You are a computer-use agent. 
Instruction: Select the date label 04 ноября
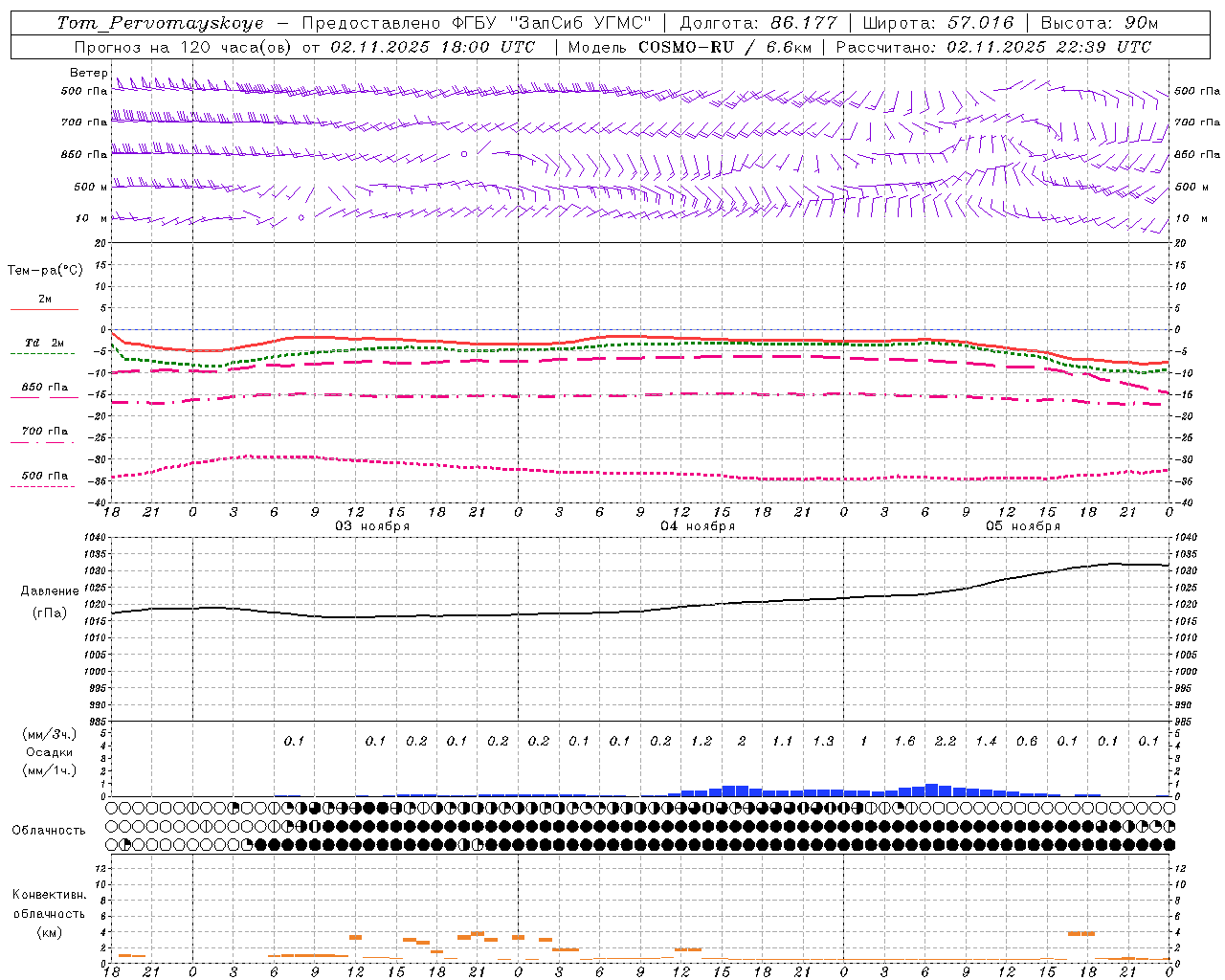698,526
